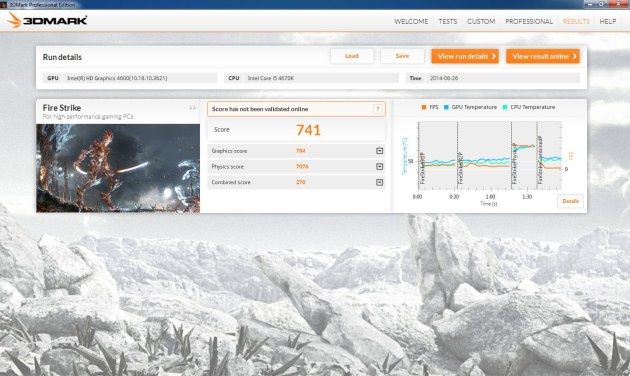
Task: Click the Run details heading
Action: [x=62, y=57]
